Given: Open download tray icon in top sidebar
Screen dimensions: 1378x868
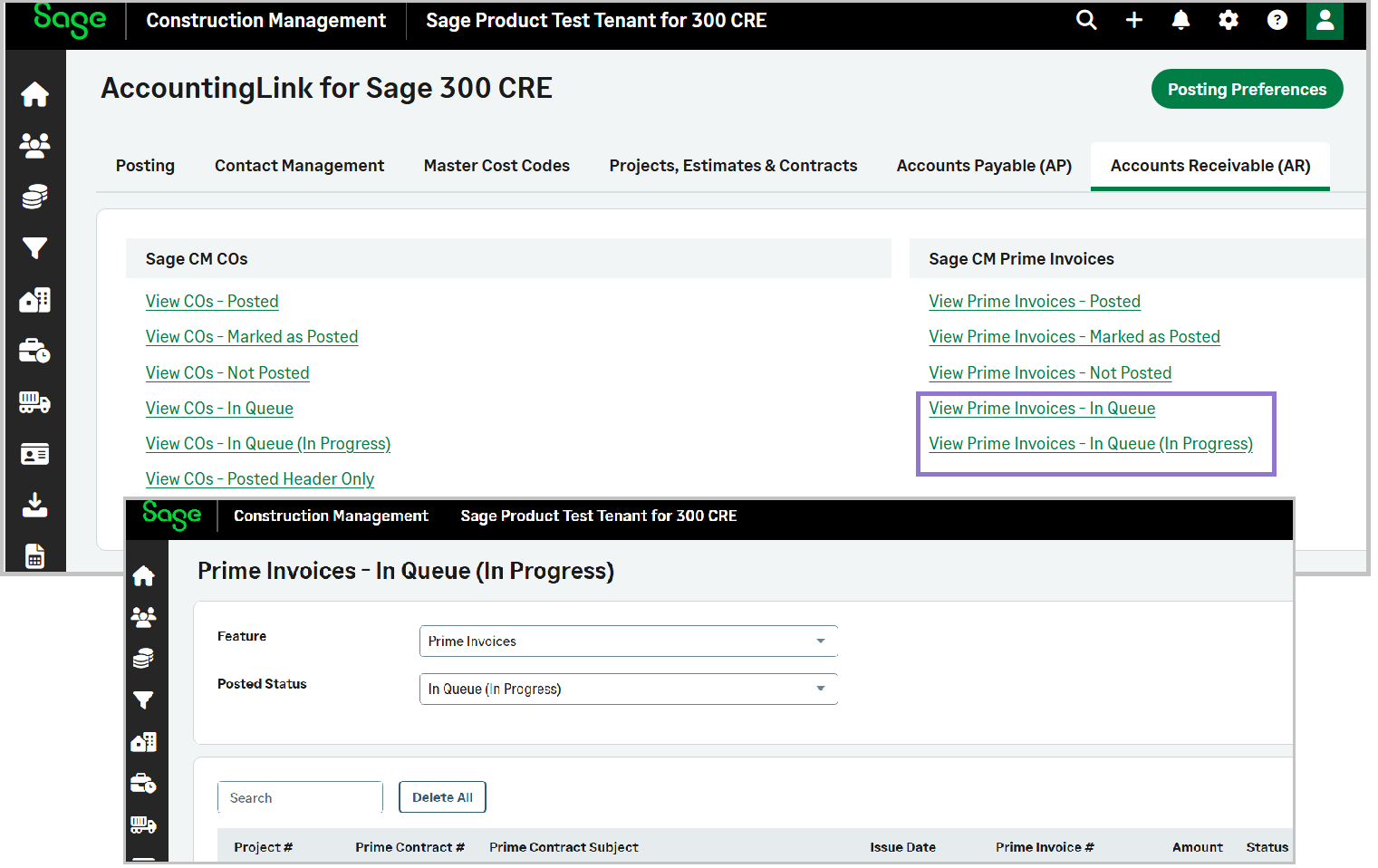Looking at the screenshot, I should (35, 505).
